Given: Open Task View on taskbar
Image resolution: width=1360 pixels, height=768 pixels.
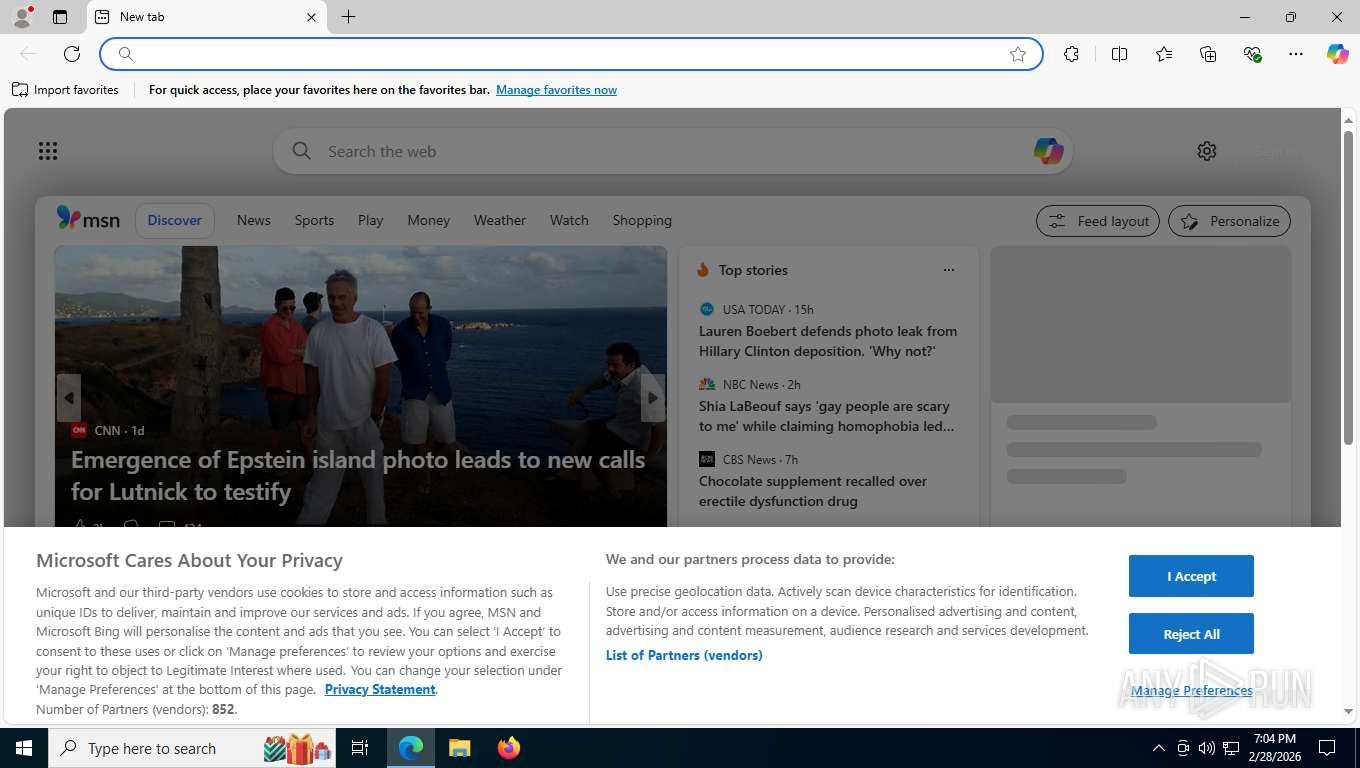Looking at the screenshot, I should coord(360,748).
